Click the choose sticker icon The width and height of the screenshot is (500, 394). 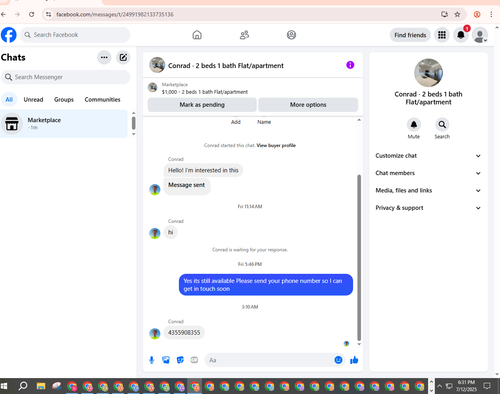coord(180,360)
